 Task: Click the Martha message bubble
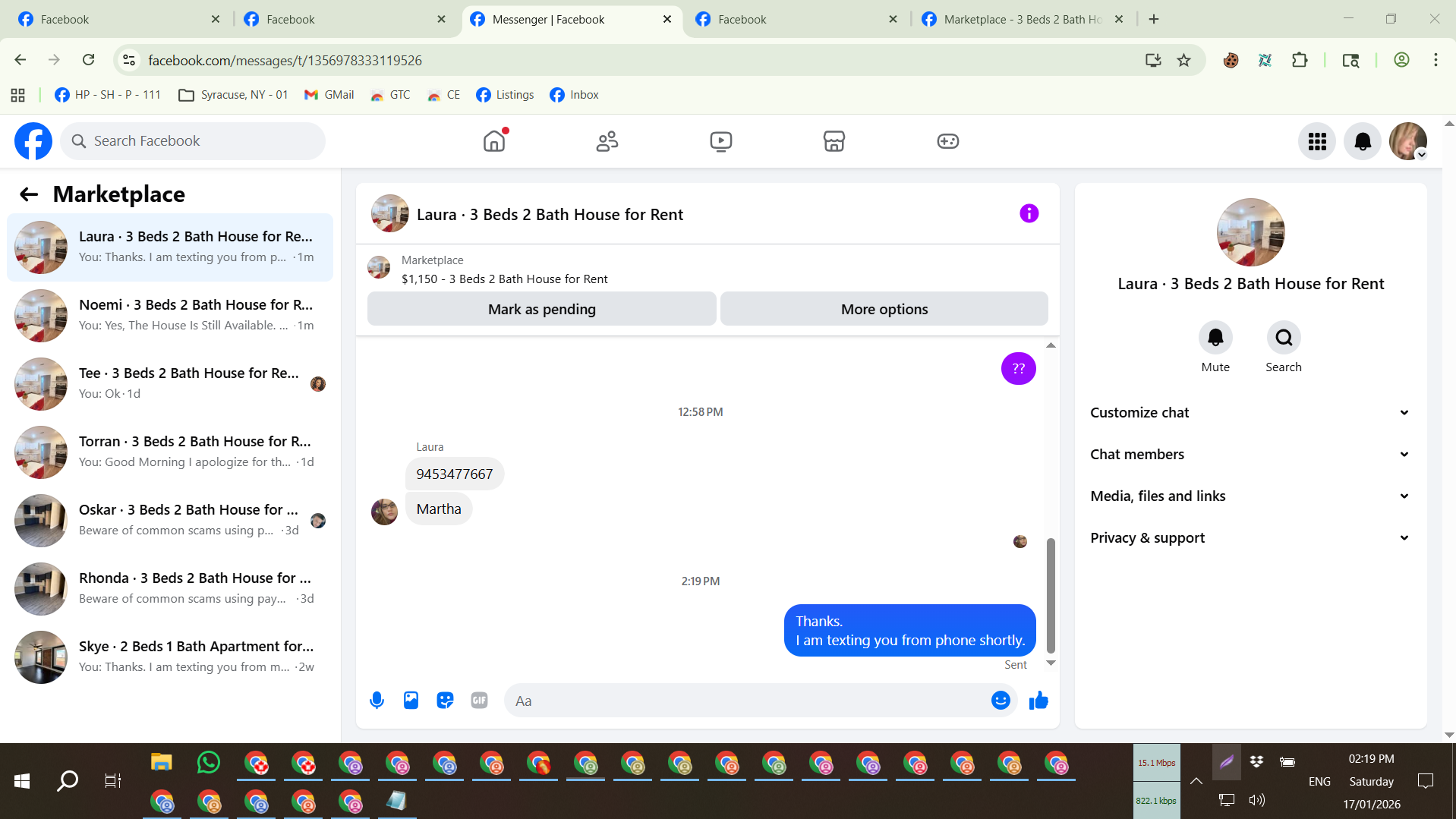[439, 509]
